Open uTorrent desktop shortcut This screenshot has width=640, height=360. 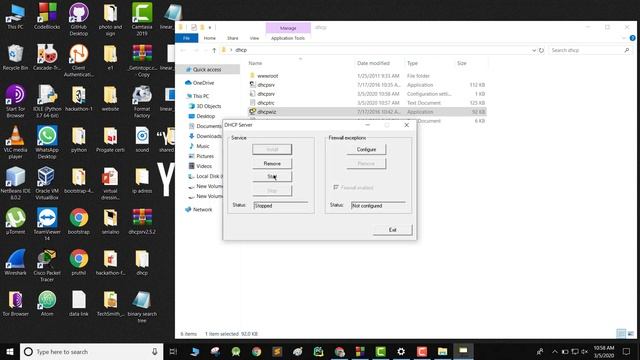click(x=16, y=221)
